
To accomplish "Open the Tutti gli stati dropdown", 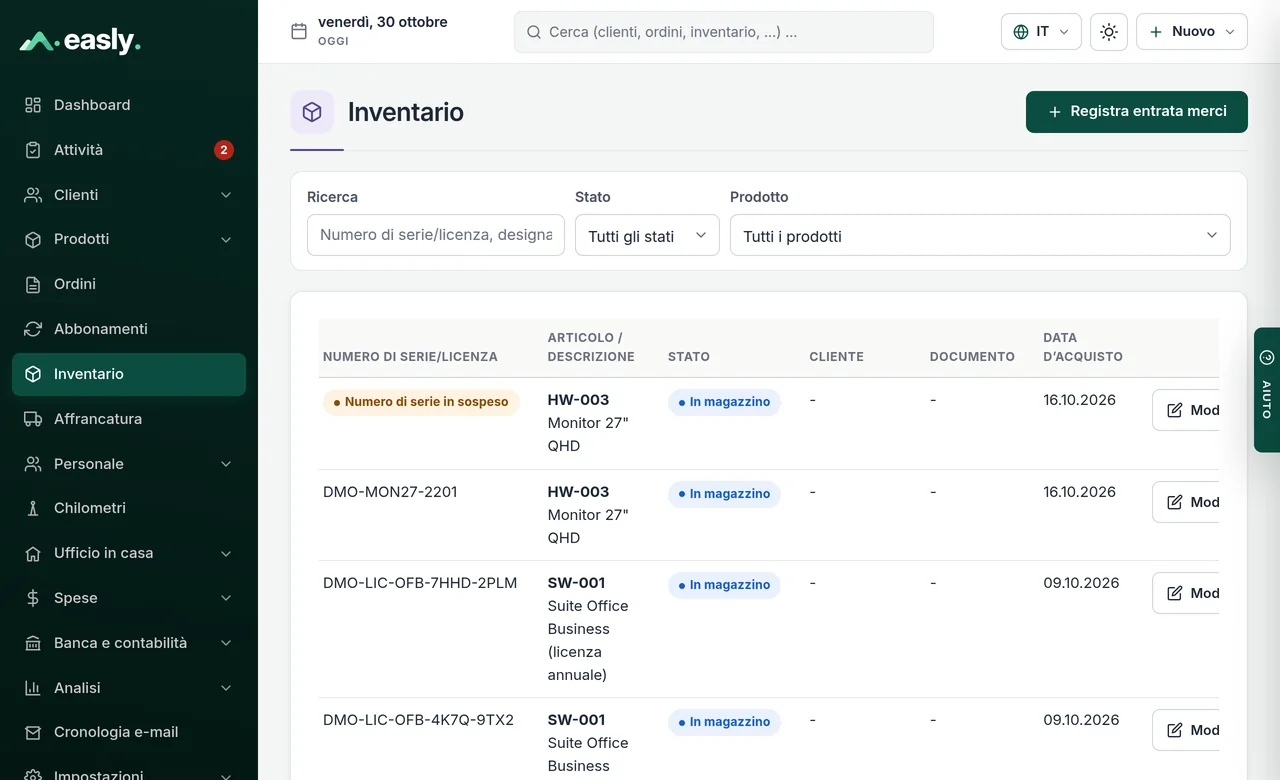I will [x=647, y=235].
